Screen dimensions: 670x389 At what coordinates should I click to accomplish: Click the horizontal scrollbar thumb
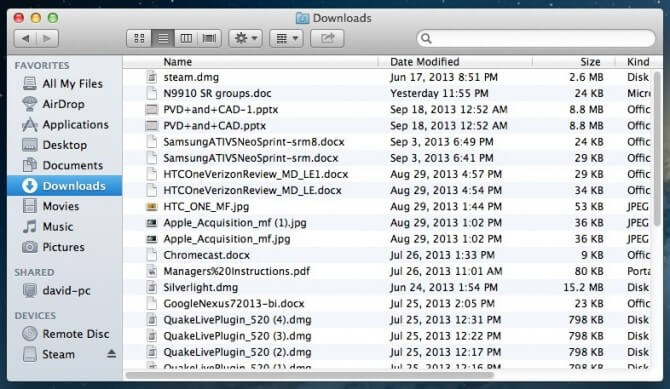pos(309,375)
